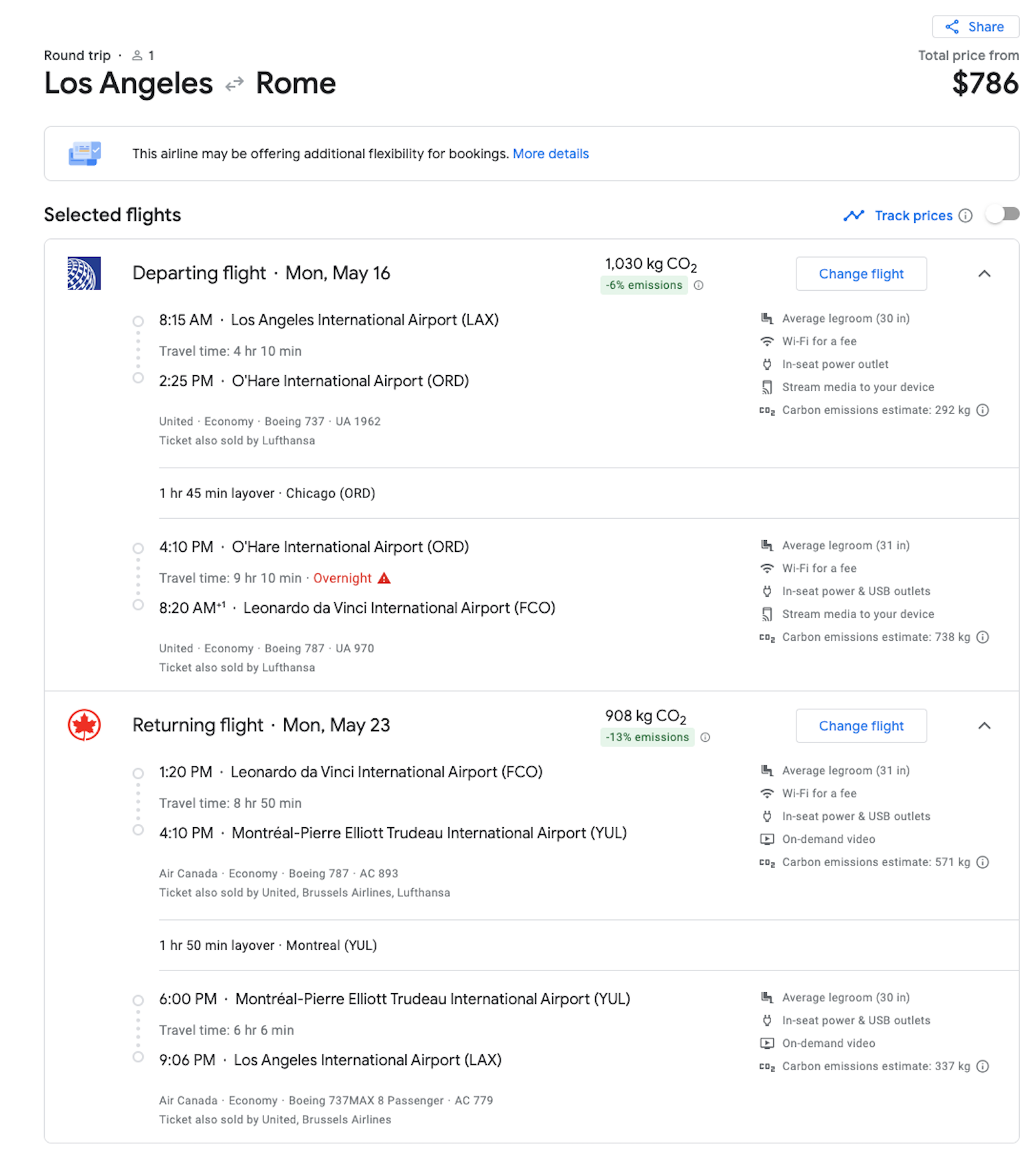Click Change flight for the departing flight
Image resolution: width=1036 pixels, height=1155 pixels.
tap(861, 273)
